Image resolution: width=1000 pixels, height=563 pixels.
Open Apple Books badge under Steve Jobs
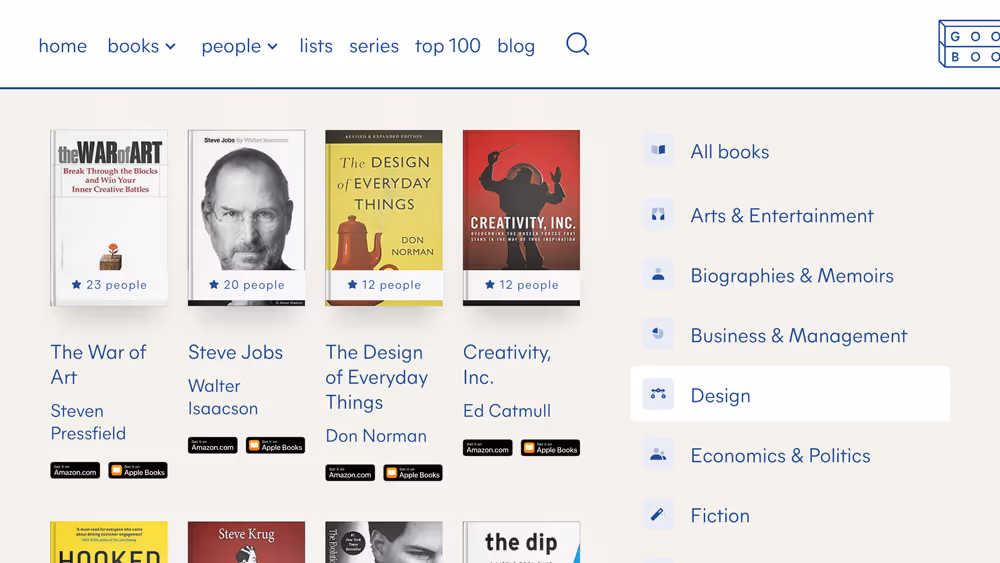tap(276, 445)
